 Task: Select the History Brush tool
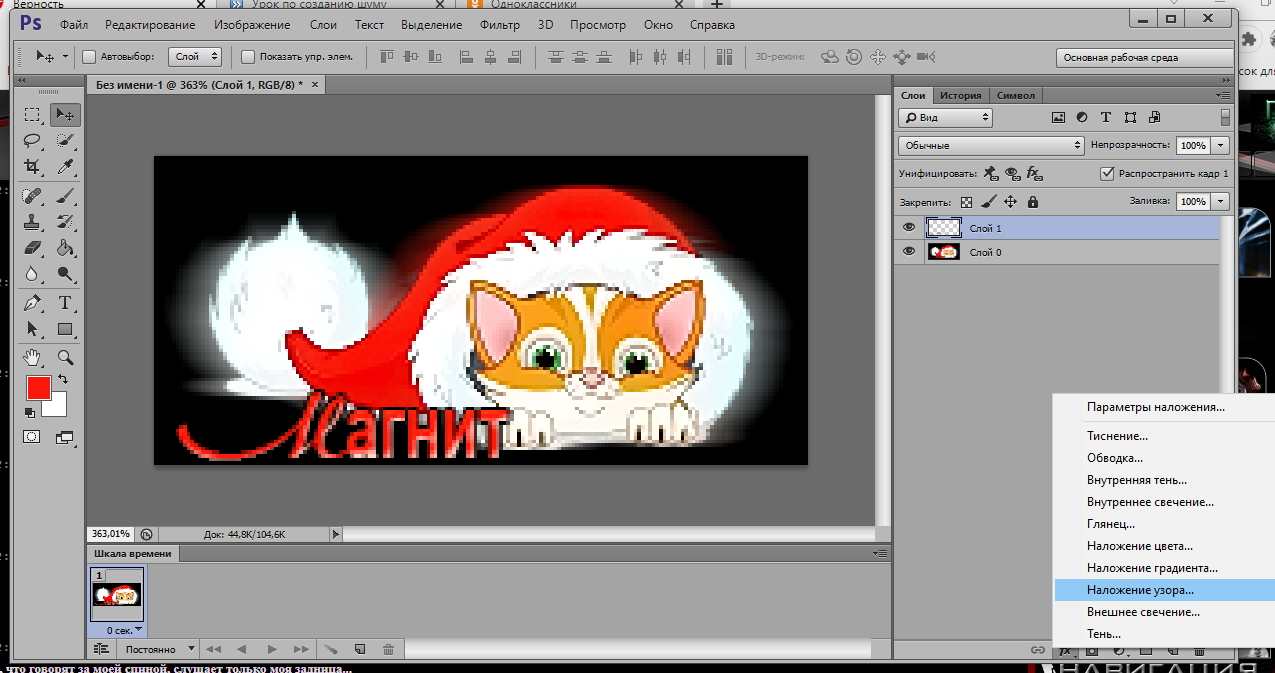[65, 221]
